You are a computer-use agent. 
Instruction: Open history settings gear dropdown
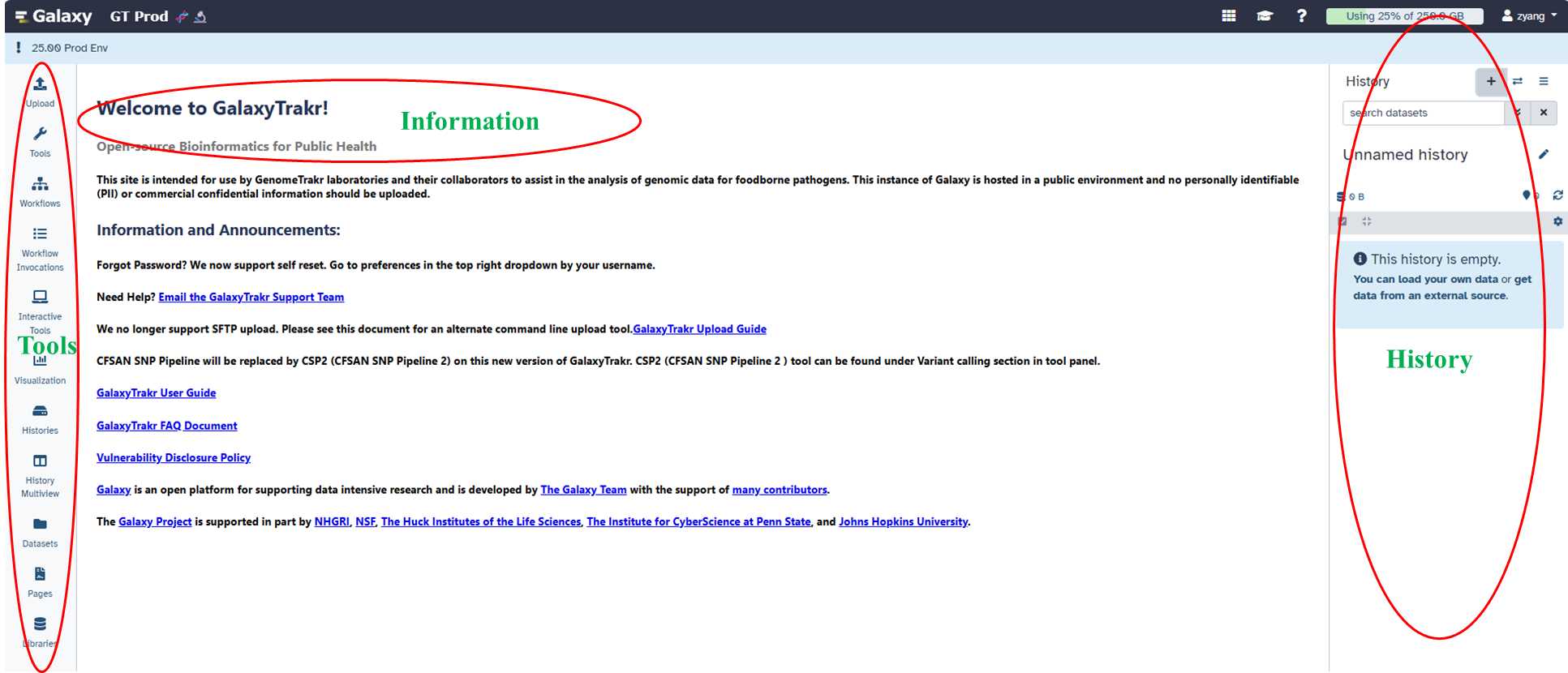pos(1557,221)
